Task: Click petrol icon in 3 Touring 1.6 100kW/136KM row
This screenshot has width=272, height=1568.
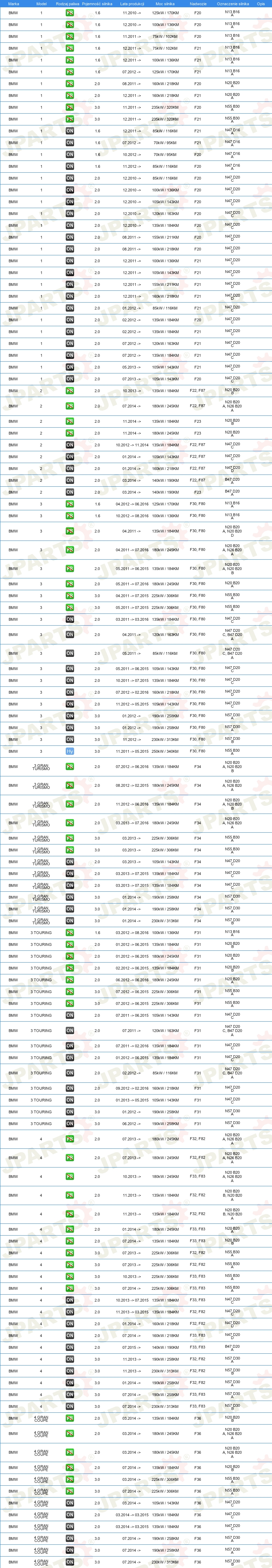Action: [x=70, y=933]
